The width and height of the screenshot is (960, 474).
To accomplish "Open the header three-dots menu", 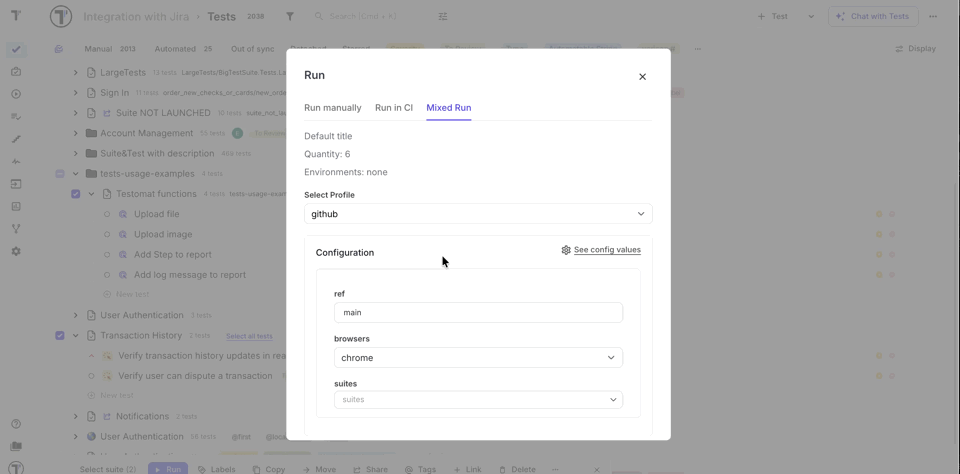I will click(932, 17).
